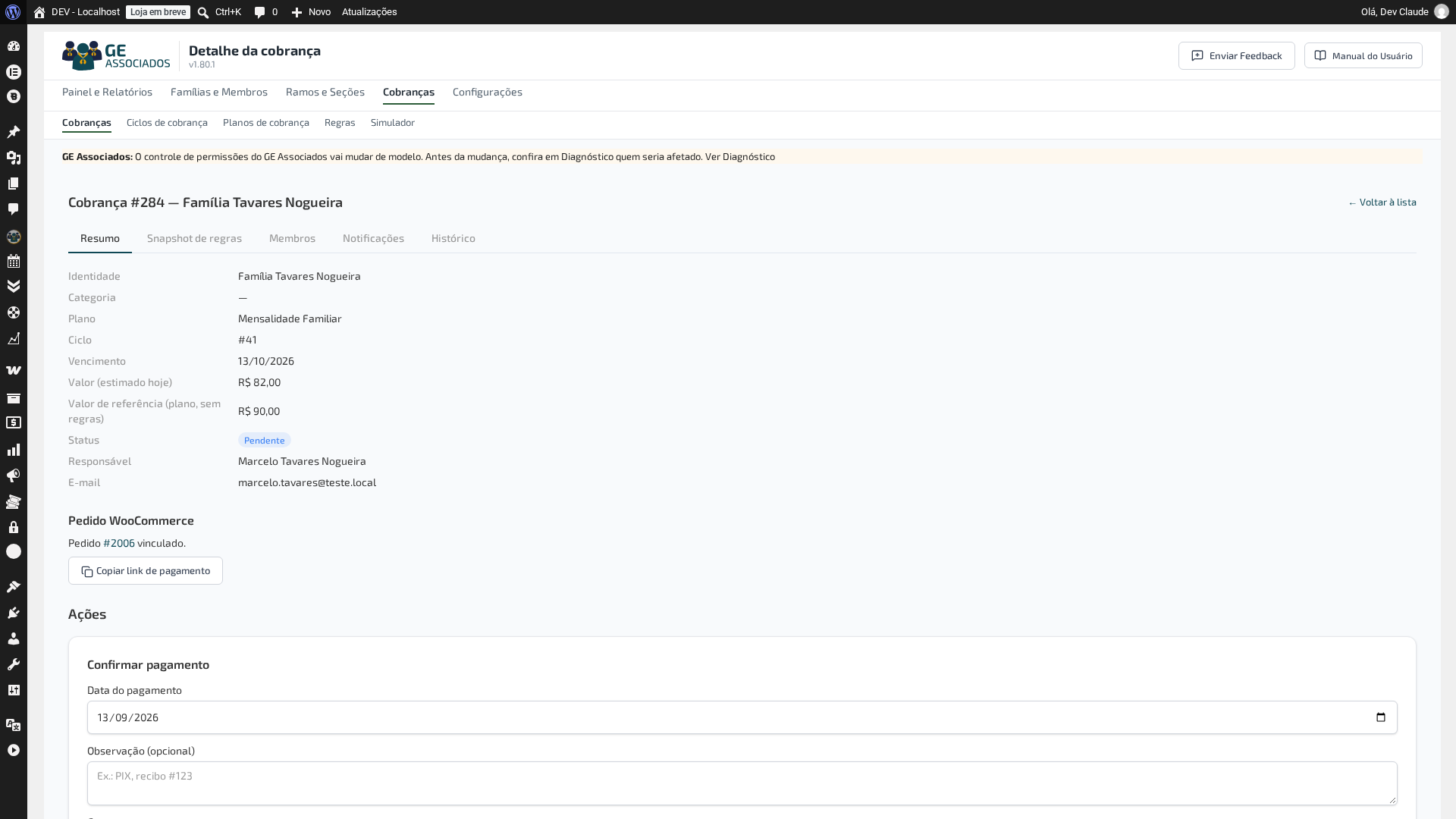
Task: Open the Media library sidebar icon
Action: pyautogui.click(x=14, y=158)
